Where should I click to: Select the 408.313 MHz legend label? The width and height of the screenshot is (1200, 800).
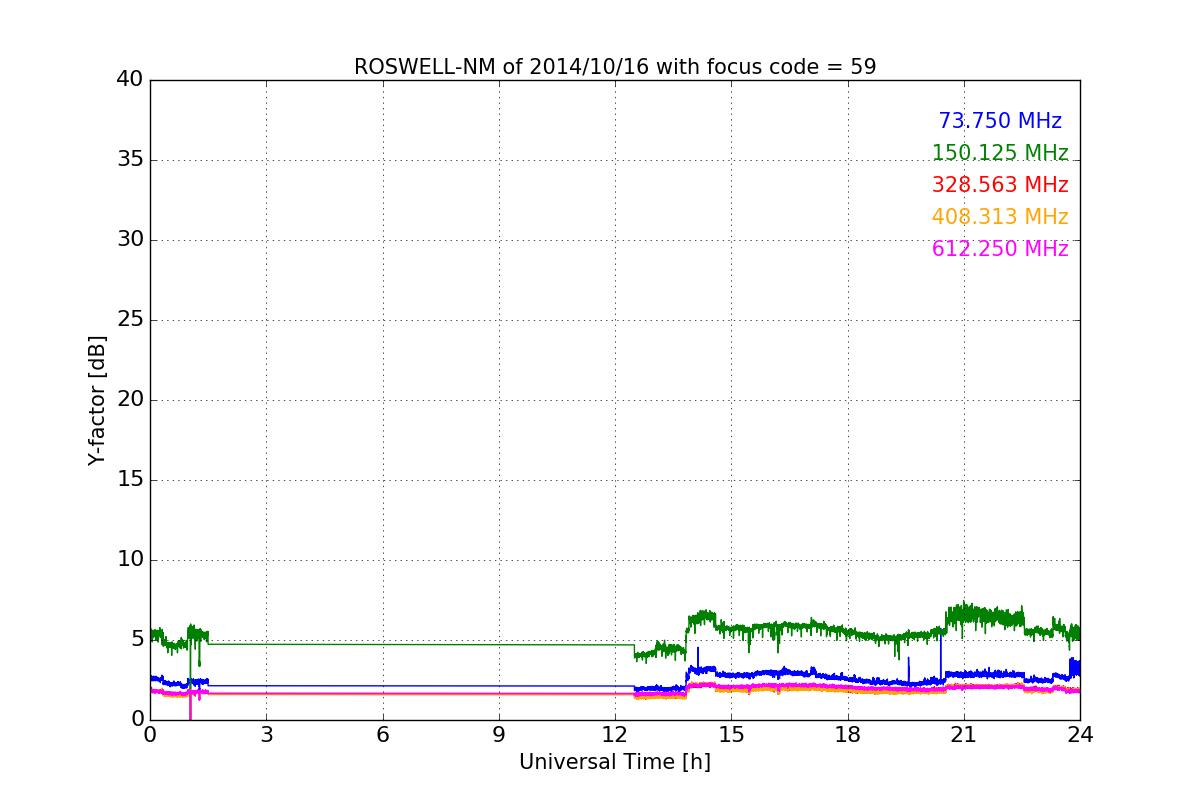pos(1000,217)
